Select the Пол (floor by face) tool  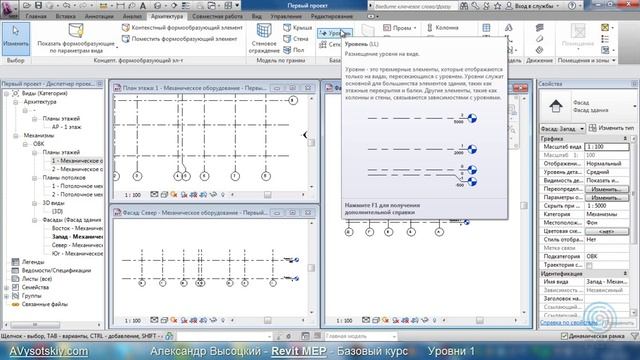(x=294, y=50)
